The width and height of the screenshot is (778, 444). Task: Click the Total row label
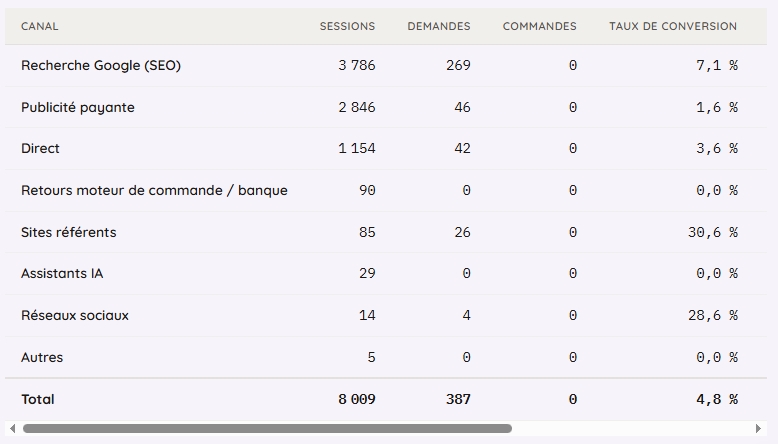coord(38,399)
